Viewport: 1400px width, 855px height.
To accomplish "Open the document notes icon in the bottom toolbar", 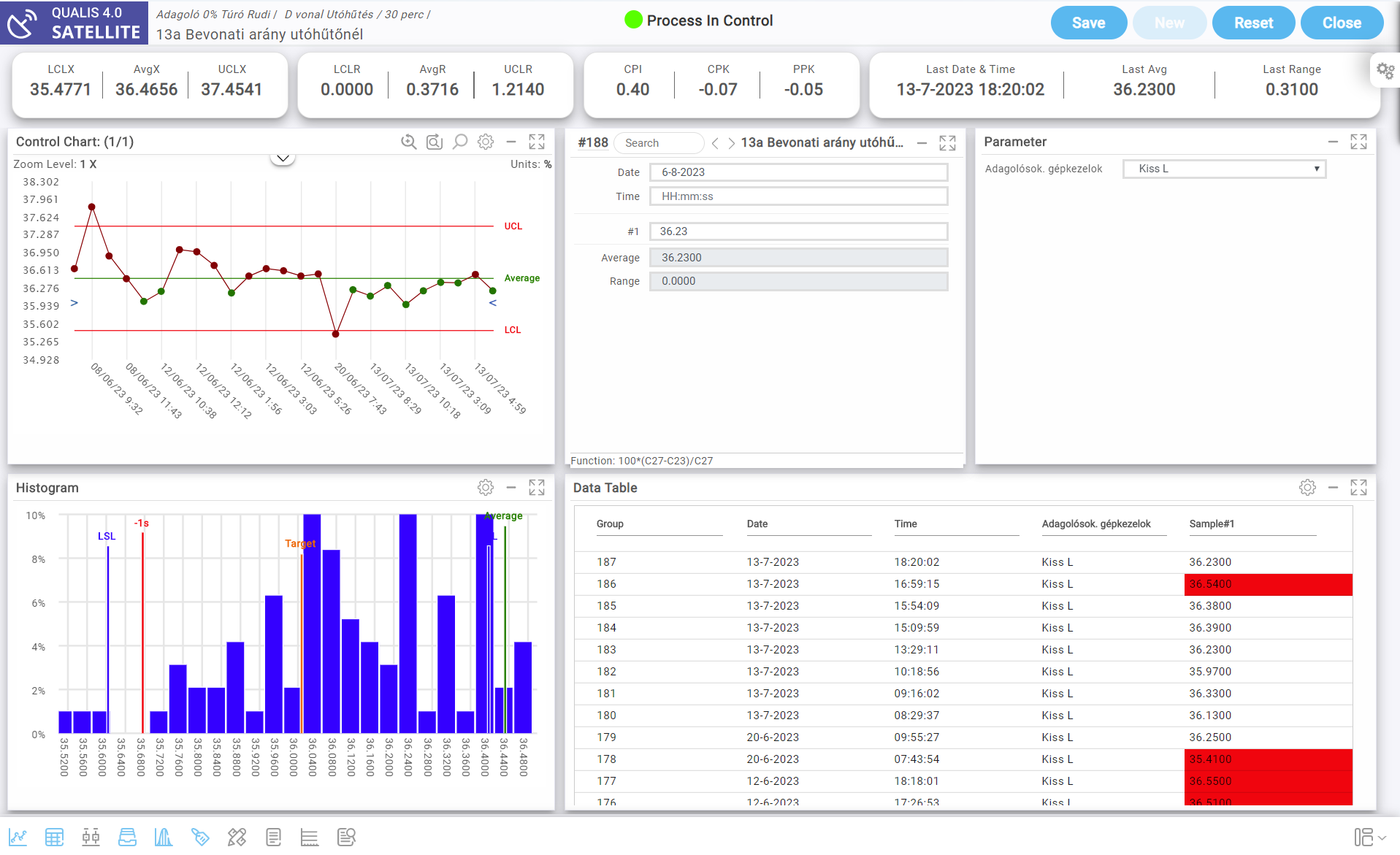I will click(x=274, y=837).
